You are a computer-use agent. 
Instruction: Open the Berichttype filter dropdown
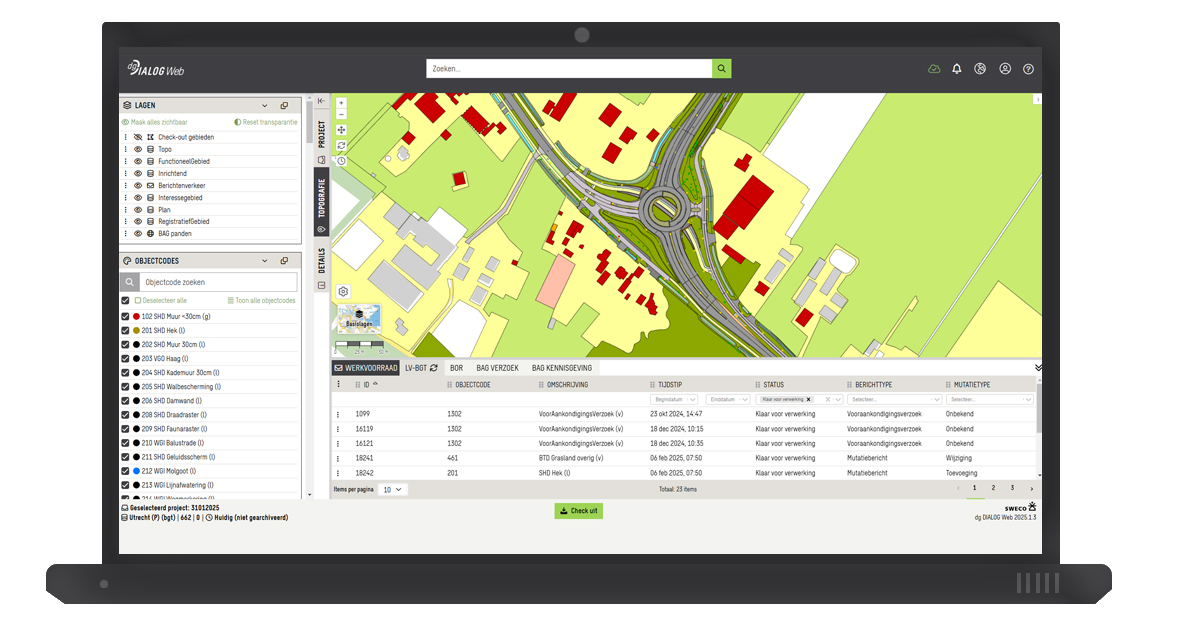(x=894, y=399)
